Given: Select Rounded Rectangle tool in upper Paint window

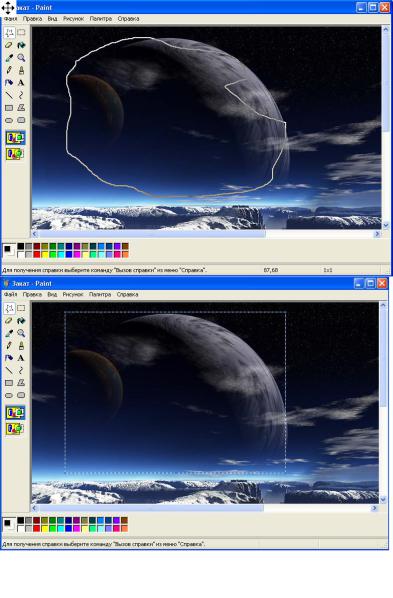Looking at the screenshot, I should point(21,120).
